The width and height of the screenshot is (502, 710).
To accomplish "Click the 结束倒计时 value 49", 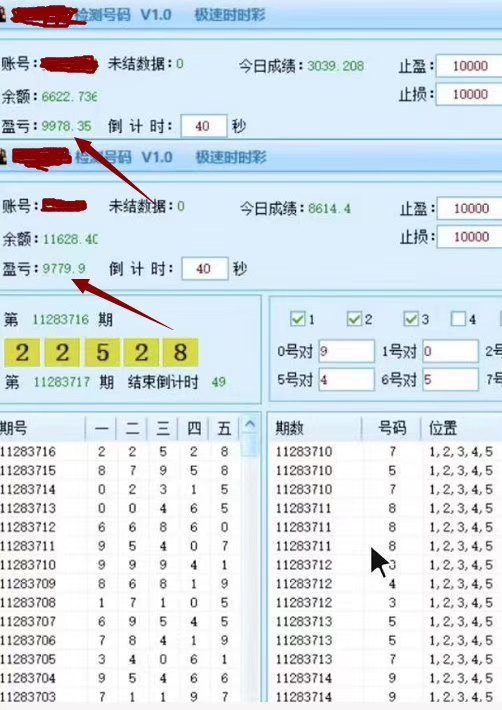I will click(x=219, y=382).
